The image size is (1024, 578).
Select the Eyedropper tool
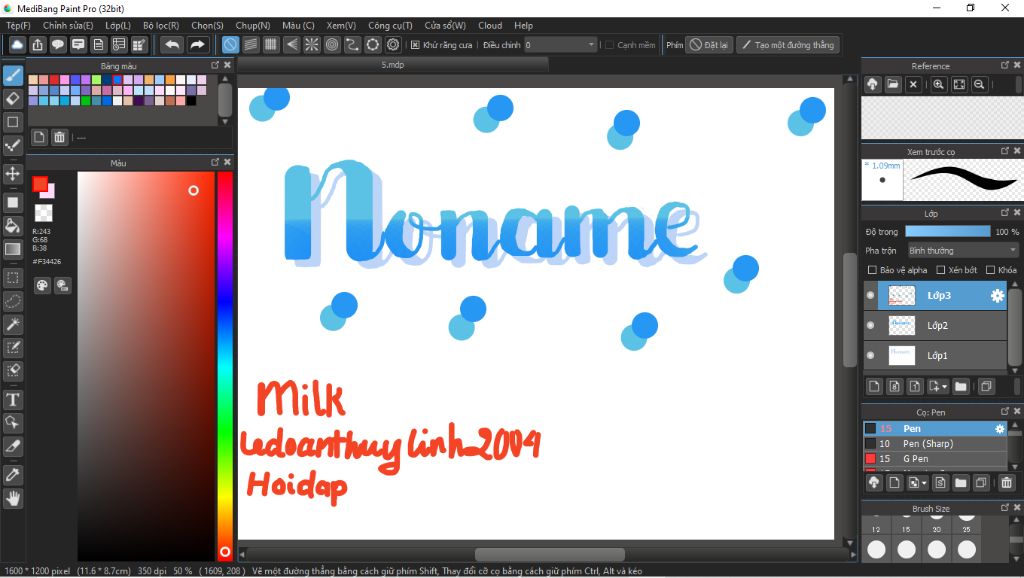(x=12, y=475)
